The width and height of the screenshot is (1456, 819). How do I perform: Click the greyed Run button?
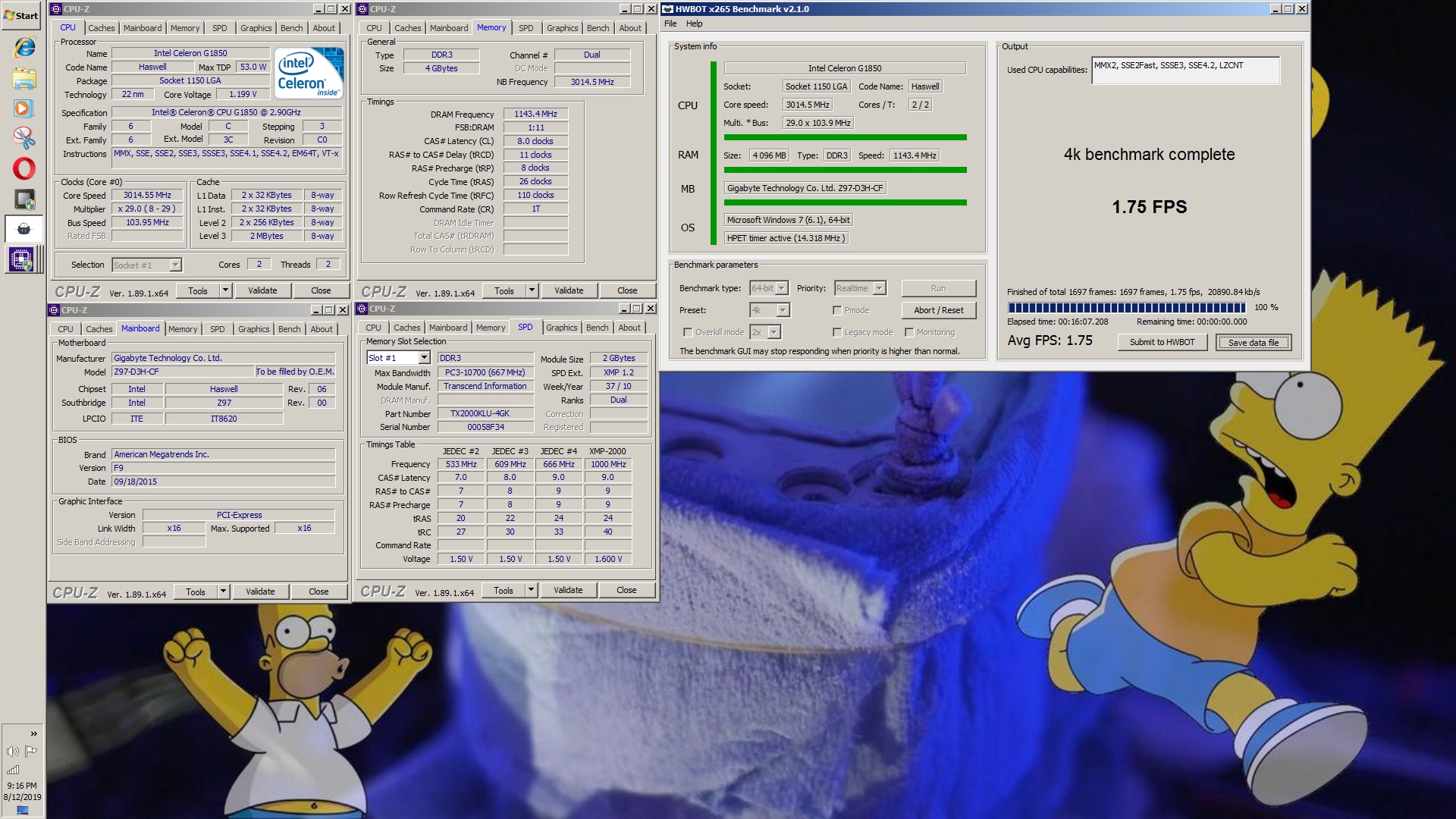[x=938, y=288]
